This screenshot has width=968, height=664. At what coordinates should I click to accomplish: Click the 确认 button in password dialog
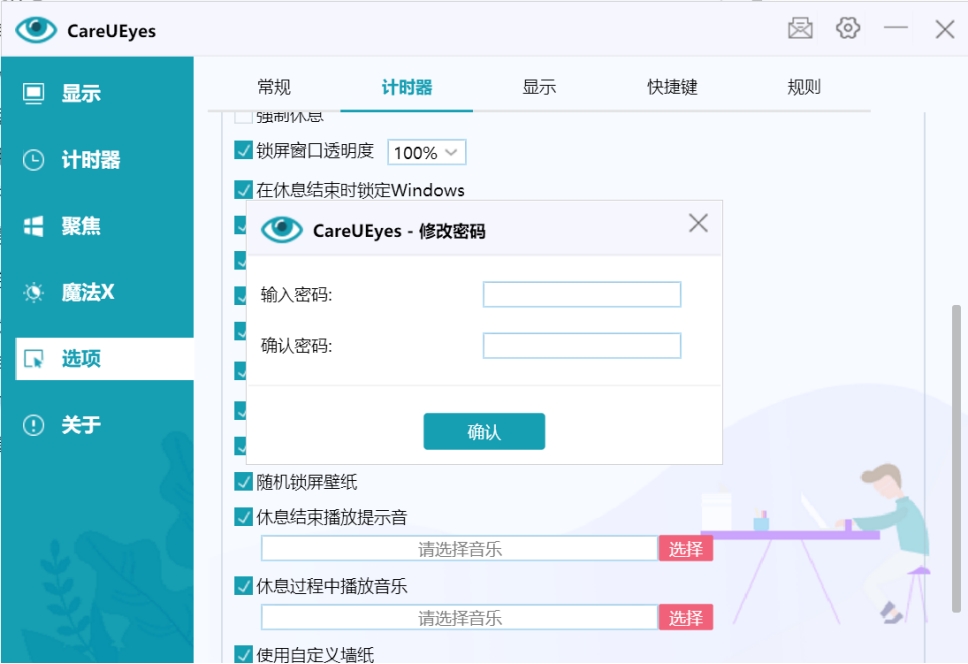coord(484,432)
